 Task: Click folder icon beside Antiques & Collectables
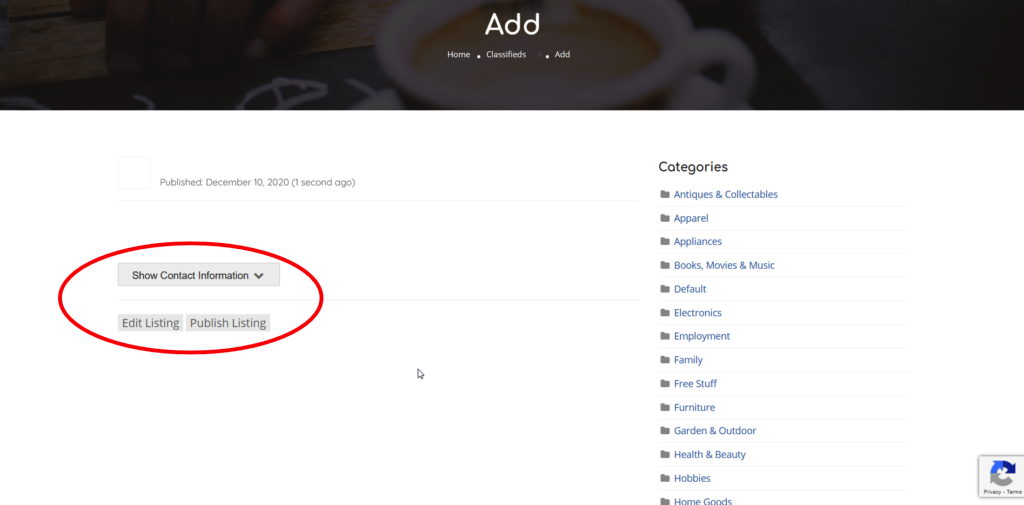665,195
